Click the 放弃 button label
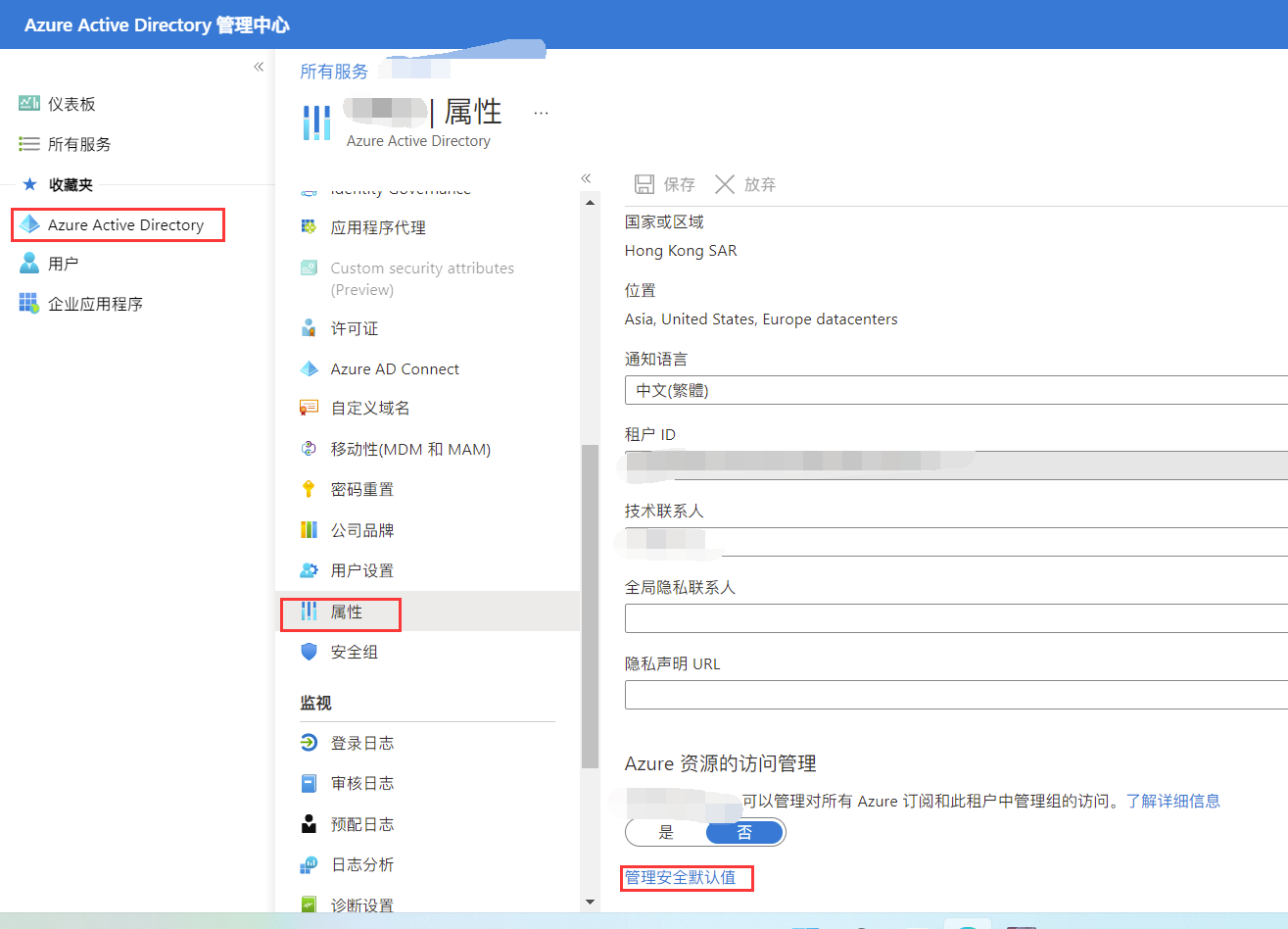 point(759,184)
